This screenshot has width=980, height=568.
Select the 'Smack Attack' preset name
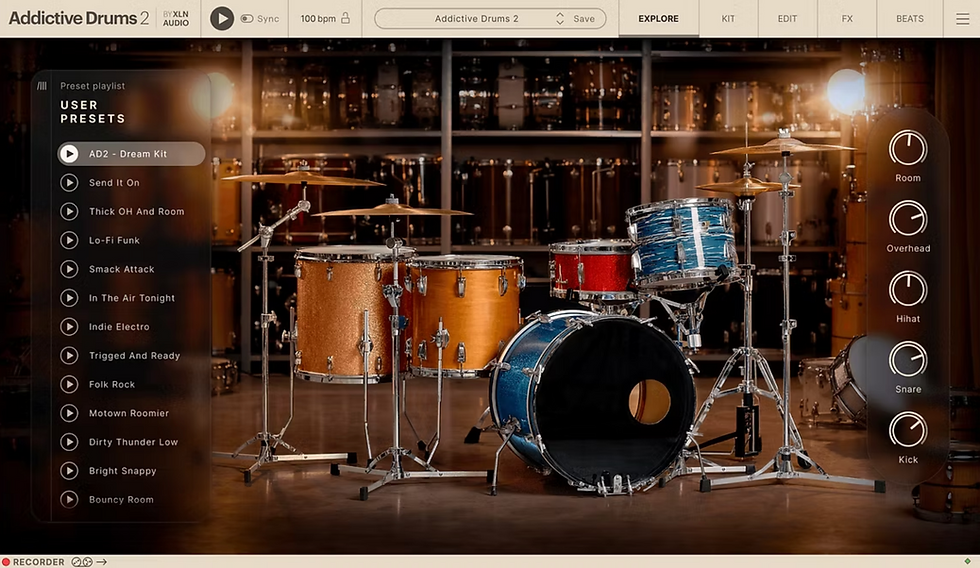[122, 269]
